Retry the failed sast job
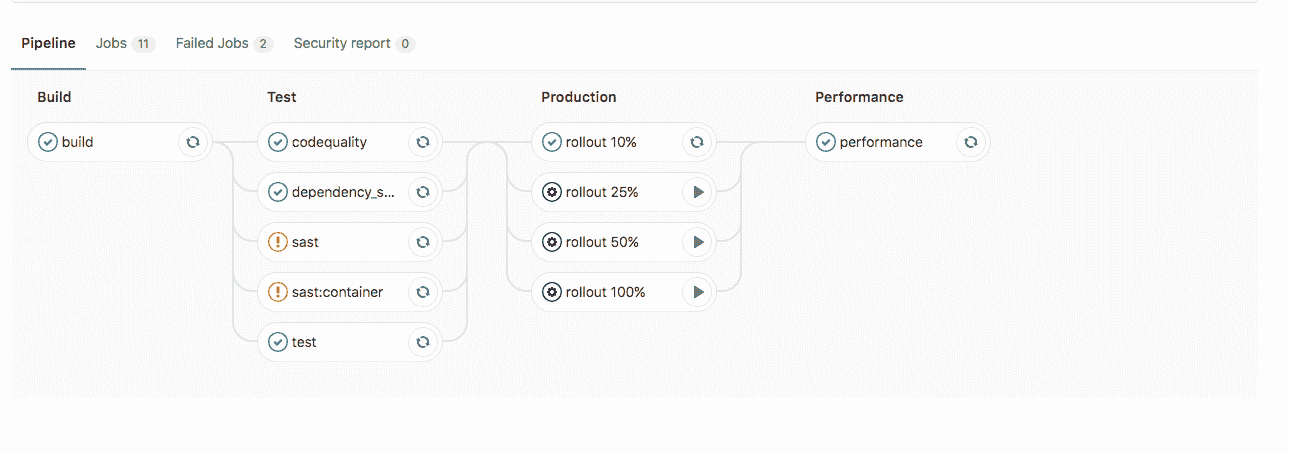 pos(423,242)
